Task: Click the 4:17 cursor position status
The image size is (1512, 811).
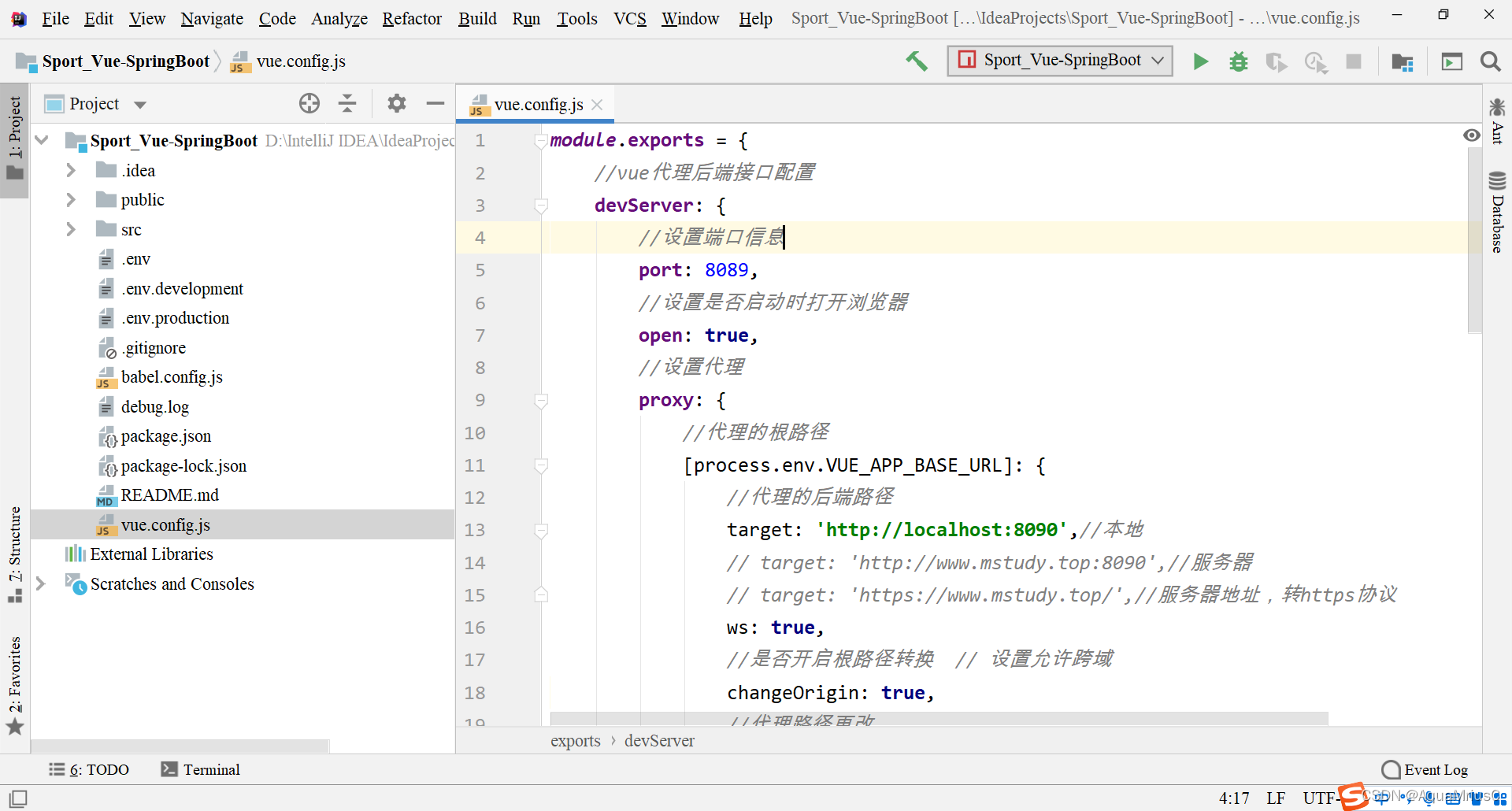Action: [1234, 798]
